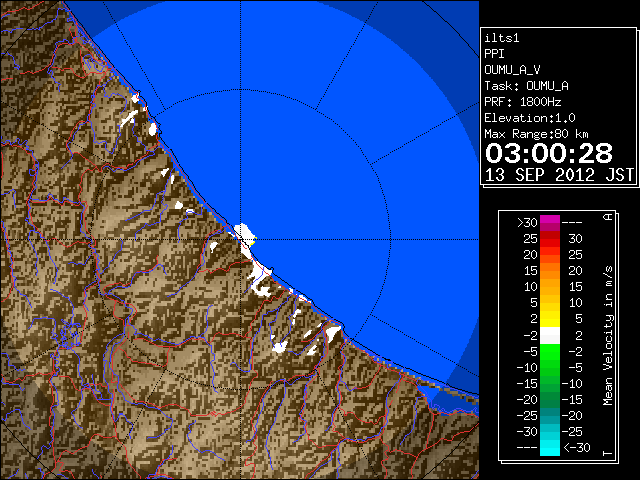Click the '<-30' legend label

tap(576, 448)
